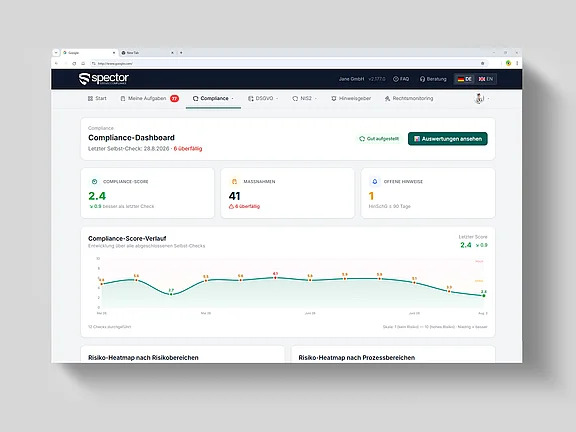This screenshot has width=576, height=432.
Task: Click the Offene Hinweise count 1
Action: pos(371,196)
